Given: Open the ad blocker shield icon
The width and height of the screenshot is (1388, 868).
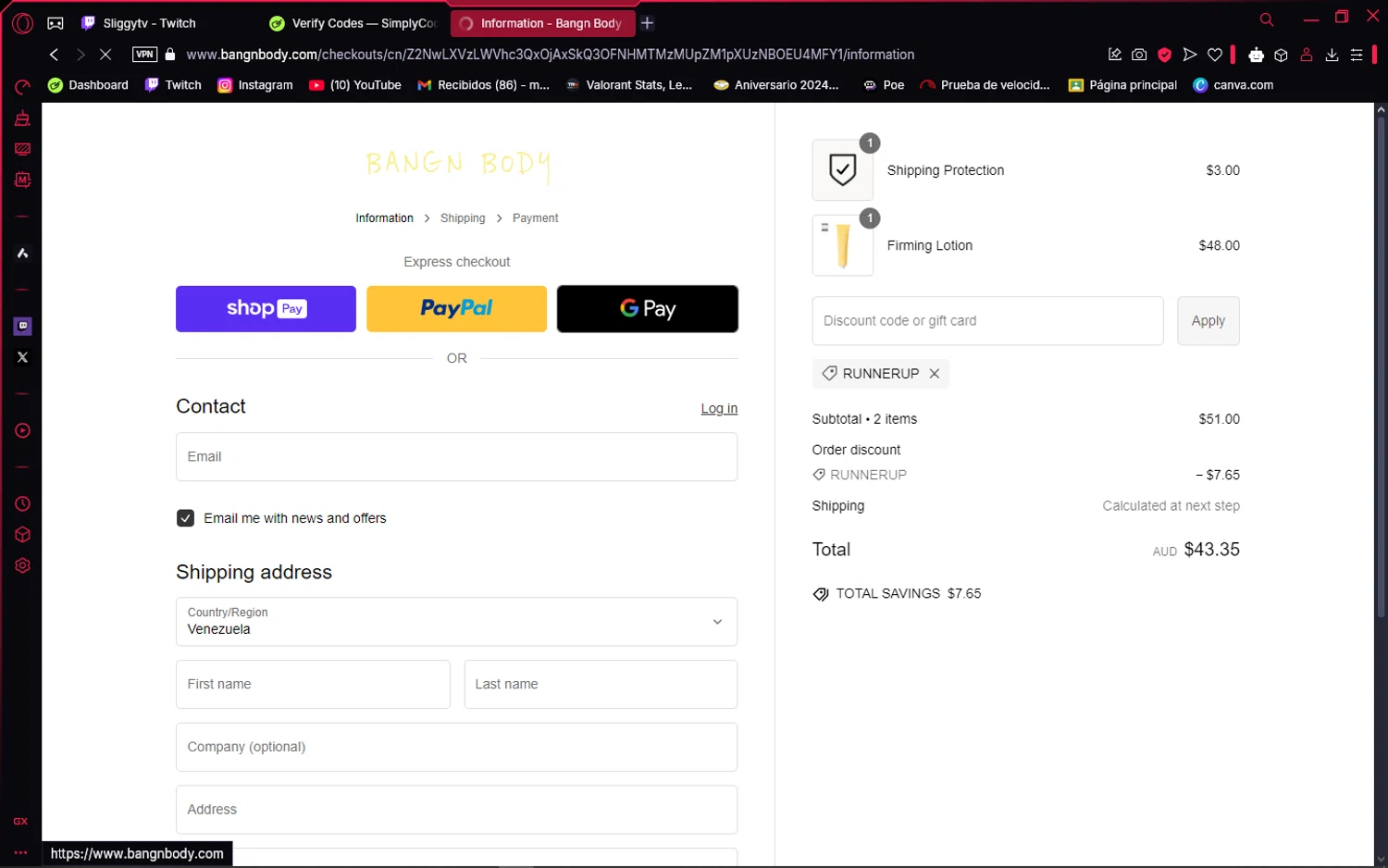Looking at the screenshot, I should (x=1165, y=55).
